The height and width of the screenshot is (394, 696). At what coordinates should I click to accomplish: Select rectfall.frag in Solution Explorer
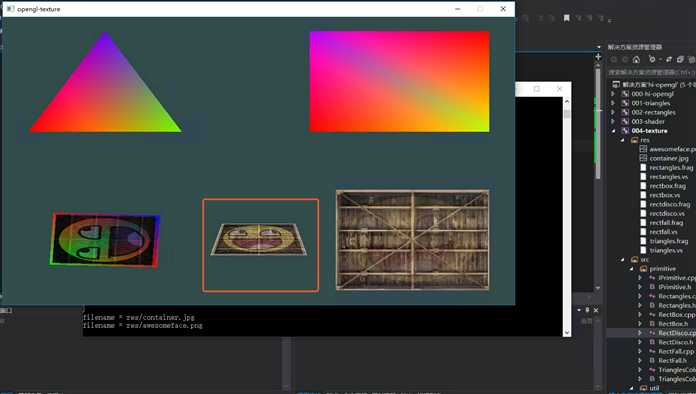pos(666,223)
